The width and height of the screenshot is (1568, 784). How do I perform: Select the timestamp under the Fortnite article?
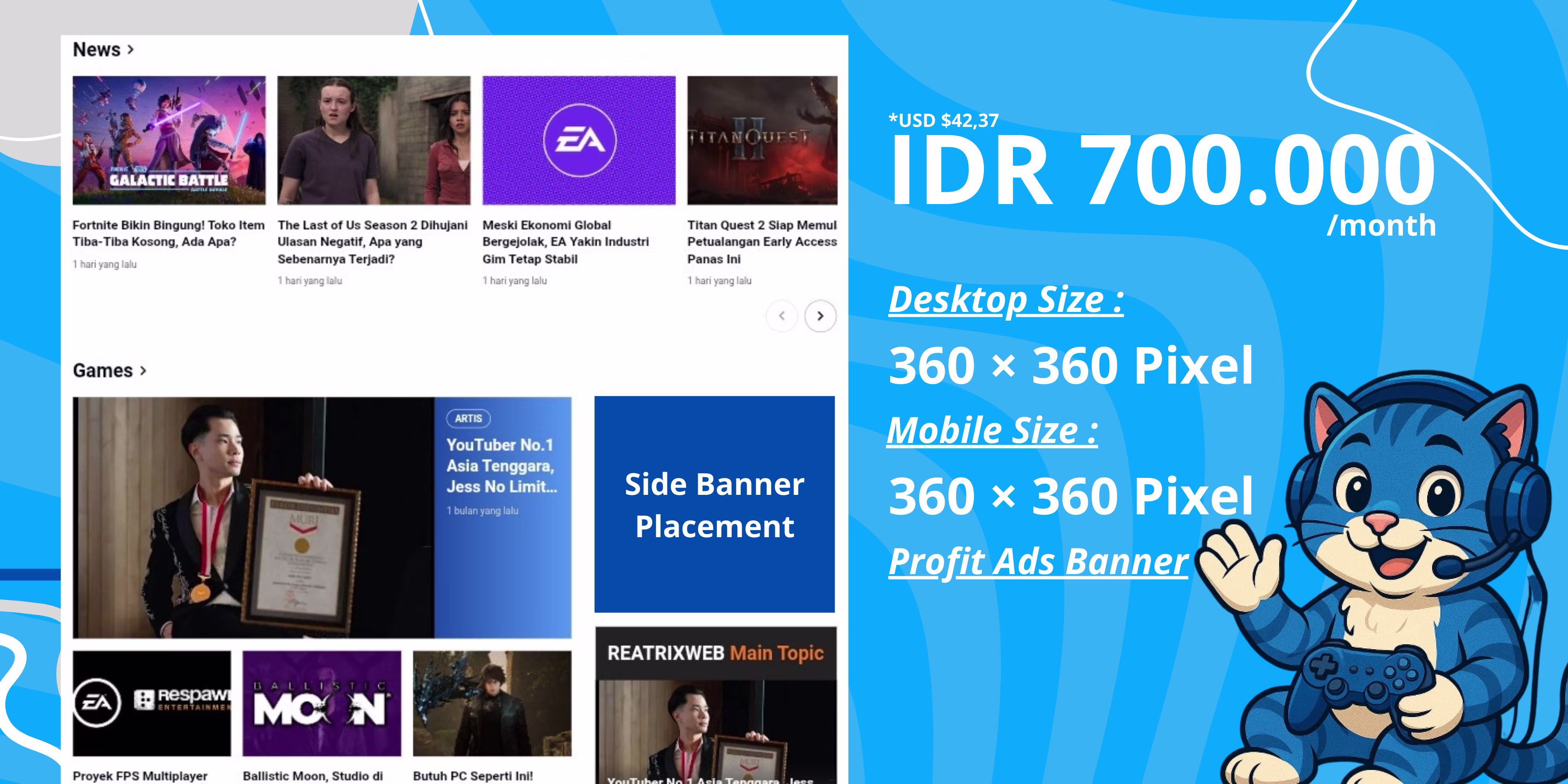(105, 264)
